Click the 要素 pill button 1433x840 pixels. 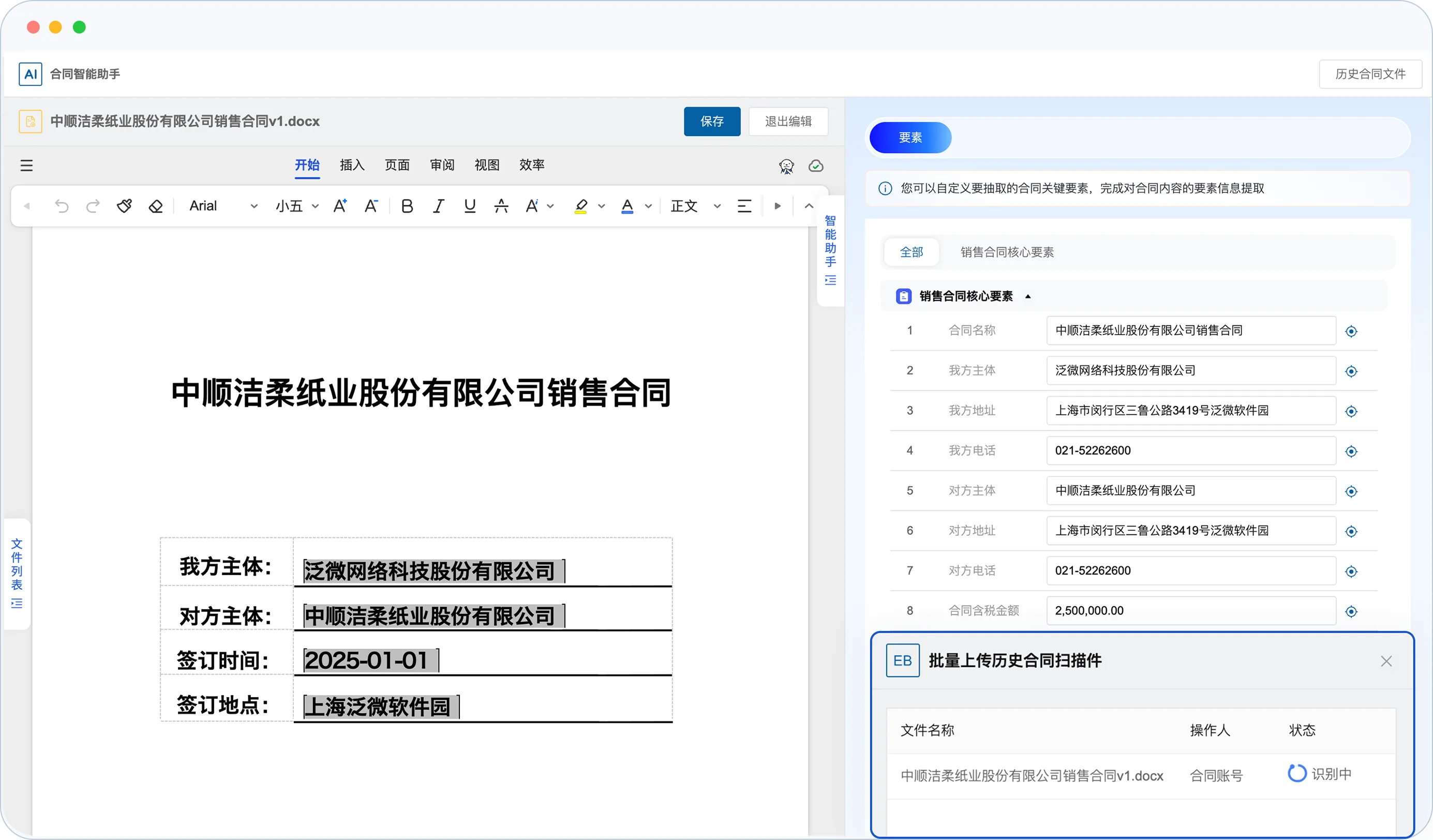[910, 138]
